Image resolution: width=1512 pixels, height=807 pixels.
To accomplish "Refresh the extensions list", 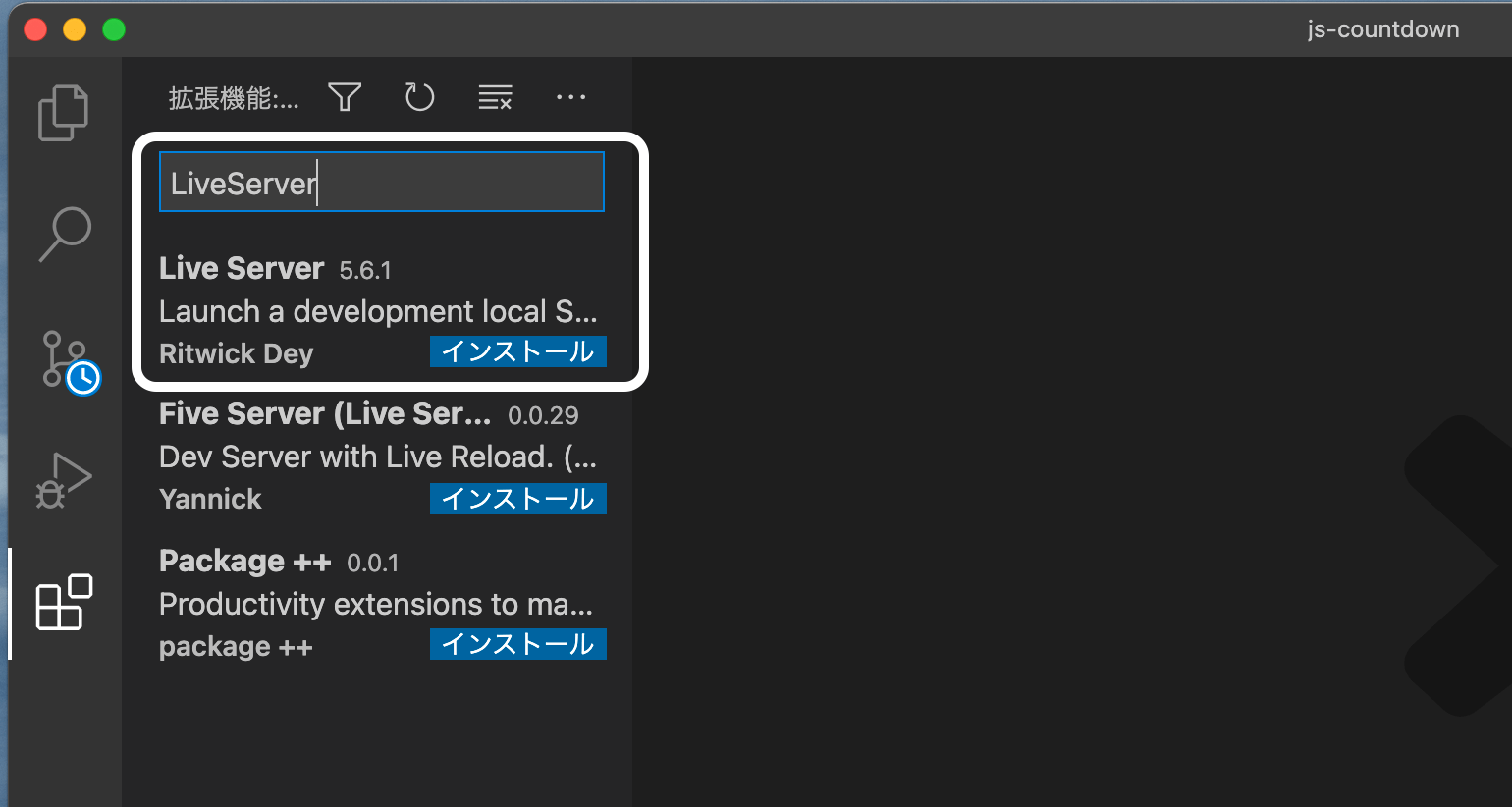I will coord(419,97).
